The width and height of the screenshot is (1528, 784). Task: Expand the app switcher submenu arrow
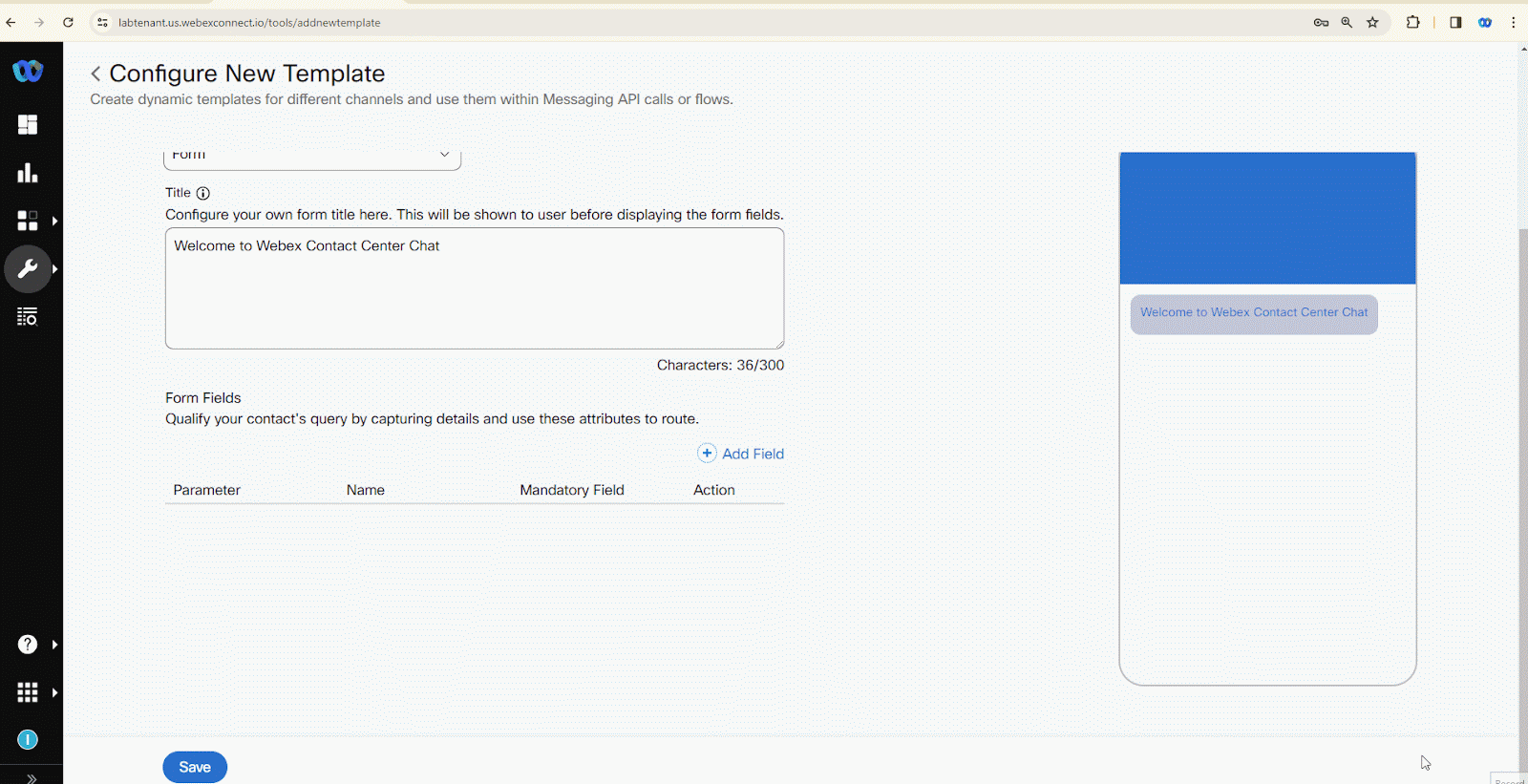tap(54, 692)
